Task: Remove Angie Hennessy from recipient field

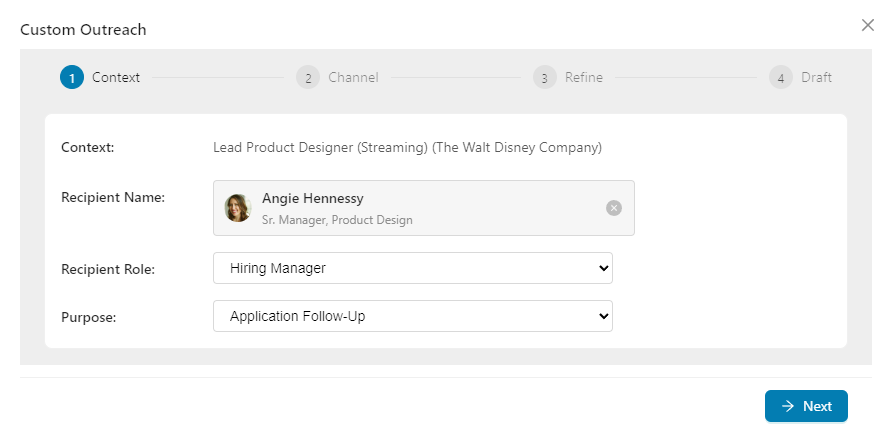Action: 614,208
